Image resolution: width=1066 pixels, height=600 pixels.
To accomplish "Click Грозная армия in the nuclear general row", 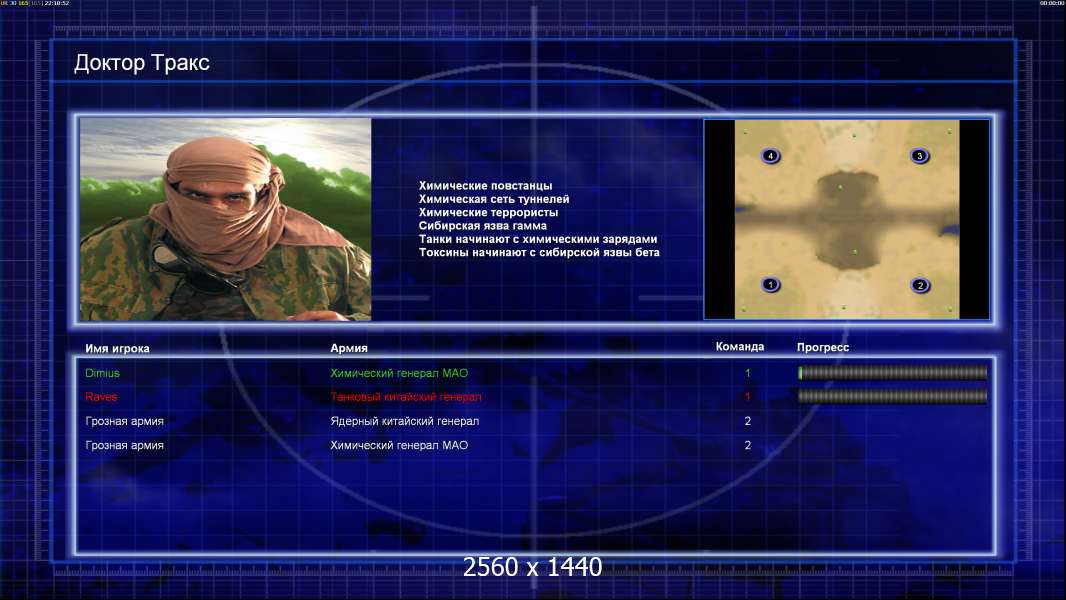I will [x=124, y=421].
